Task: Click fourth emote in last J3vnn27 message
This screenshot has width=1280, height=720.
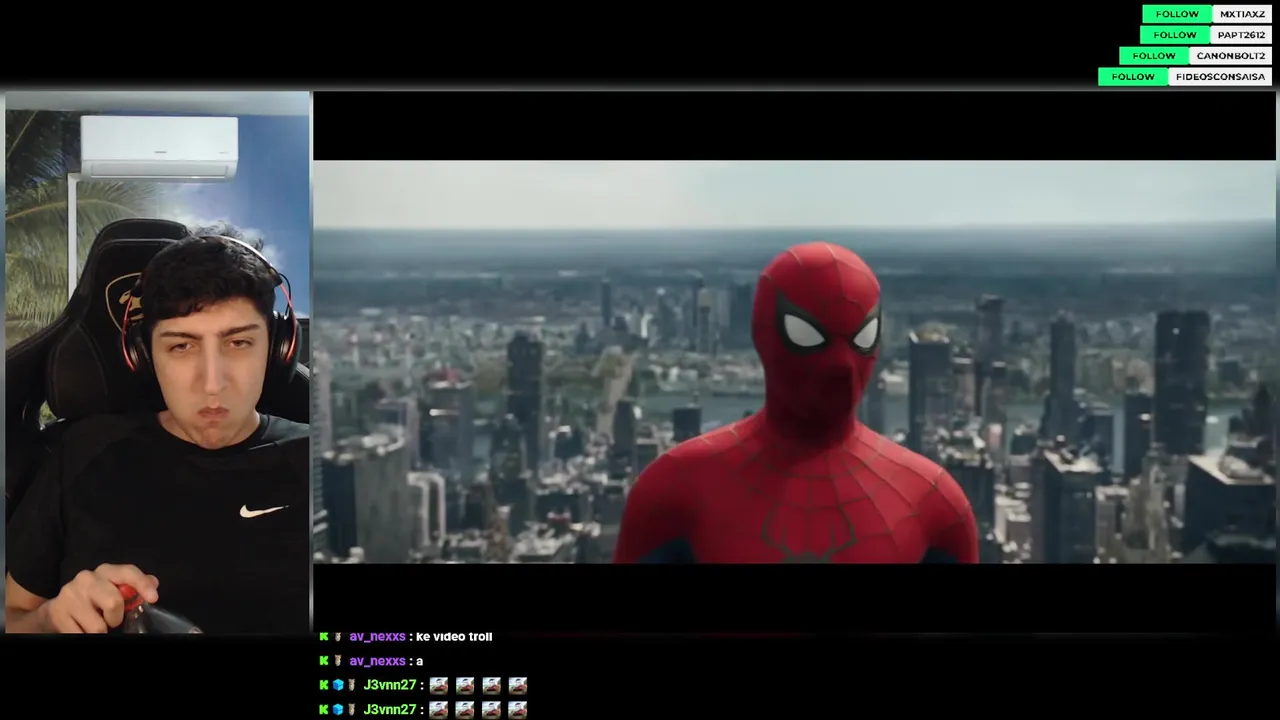Action: click(x=517, y=709)
